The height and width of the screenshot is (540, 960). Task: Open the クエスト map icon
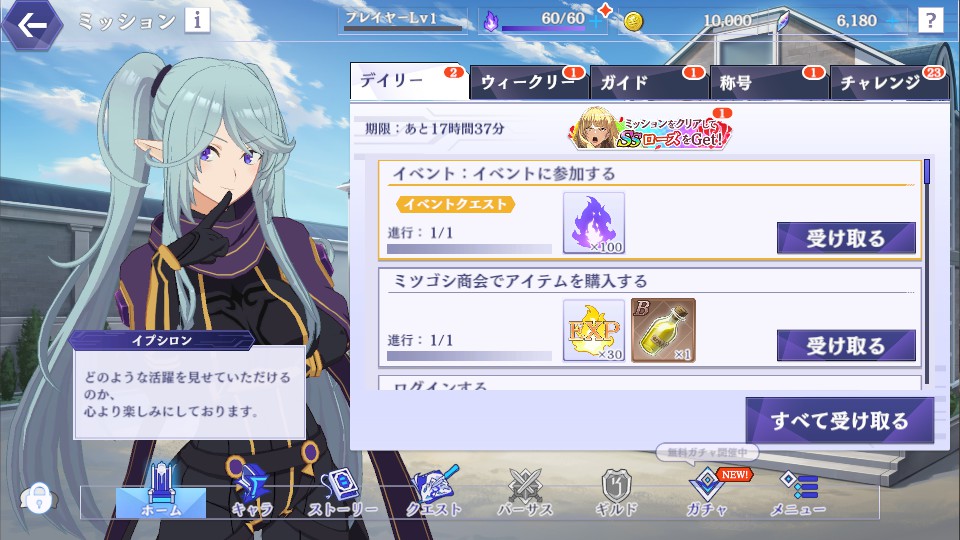click(x=433, y=491)
